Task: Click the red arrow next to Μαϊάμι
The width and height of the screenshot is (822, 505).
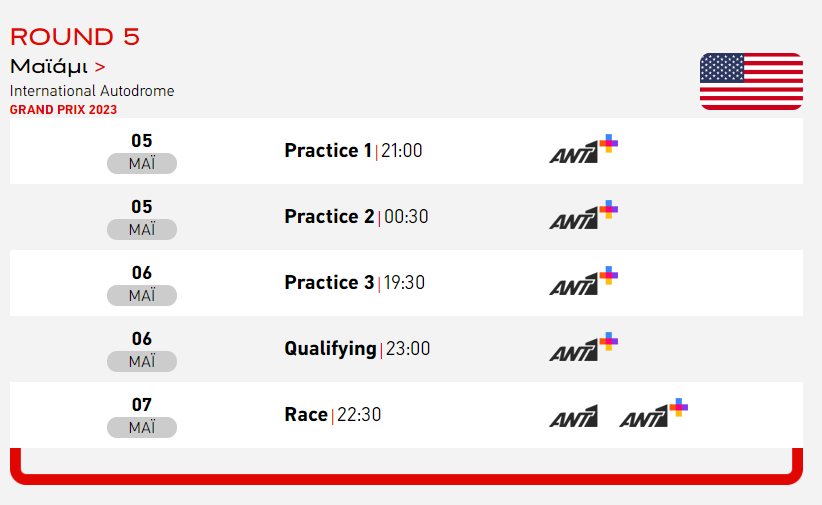Action: [100, 67]
